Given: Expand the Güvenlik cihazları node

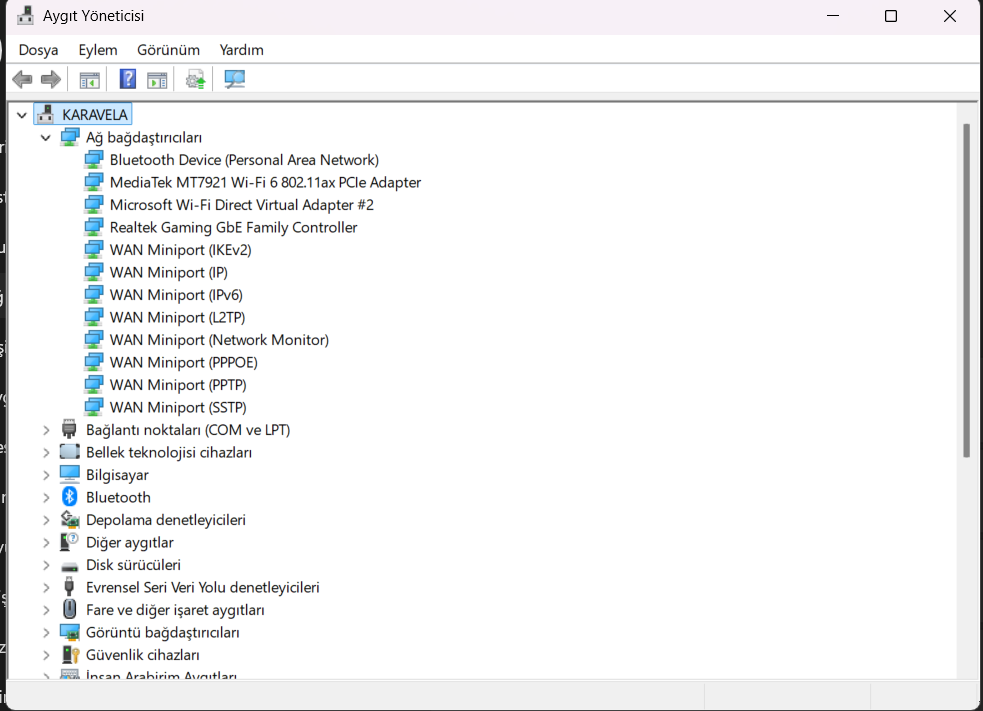Looking at the screenshot, I should point(46,655).
